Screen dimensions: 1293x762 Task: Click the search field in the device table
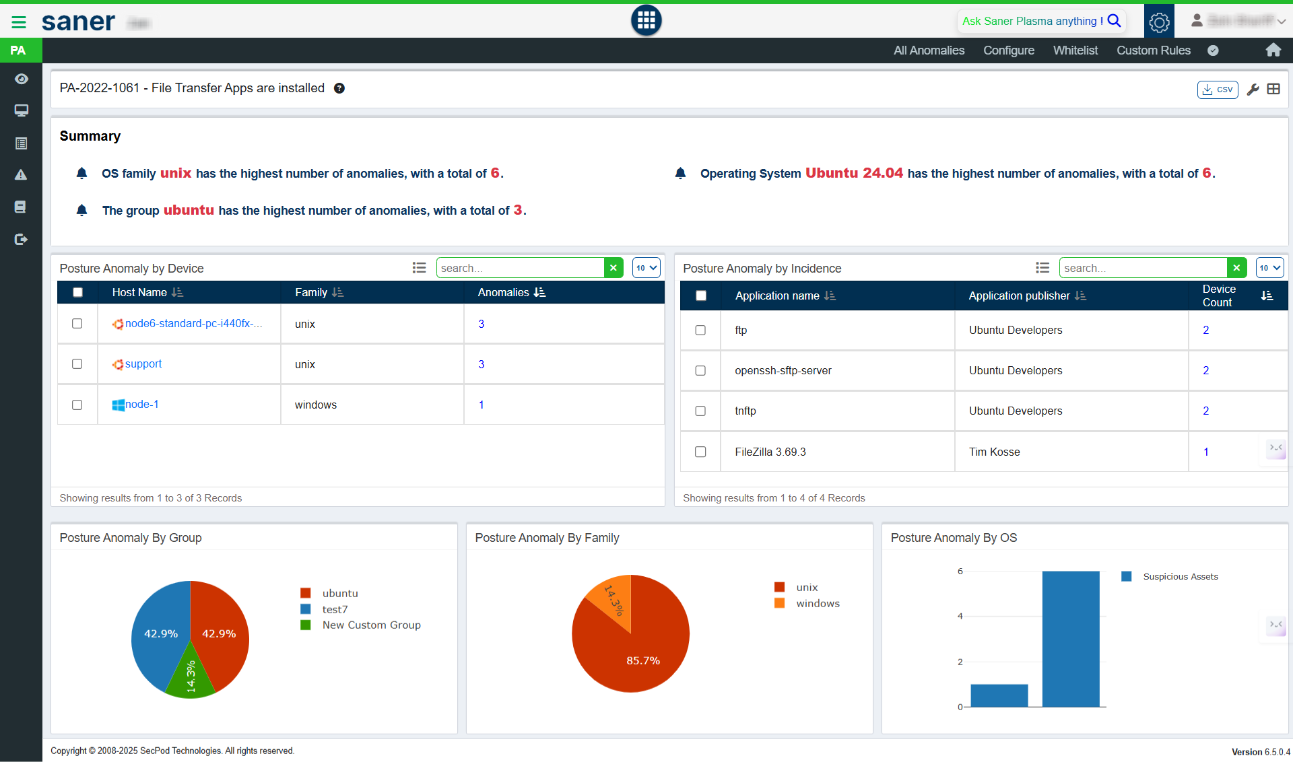pos(520,268)
